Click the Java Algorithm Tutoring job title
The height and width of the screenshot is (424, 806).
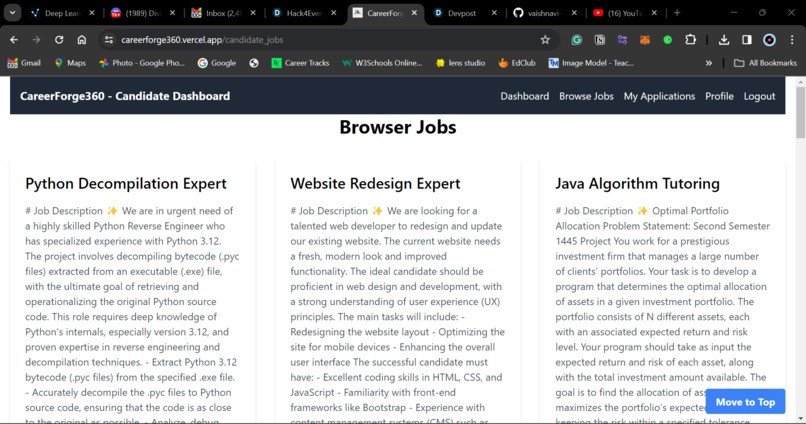point(637,183)
